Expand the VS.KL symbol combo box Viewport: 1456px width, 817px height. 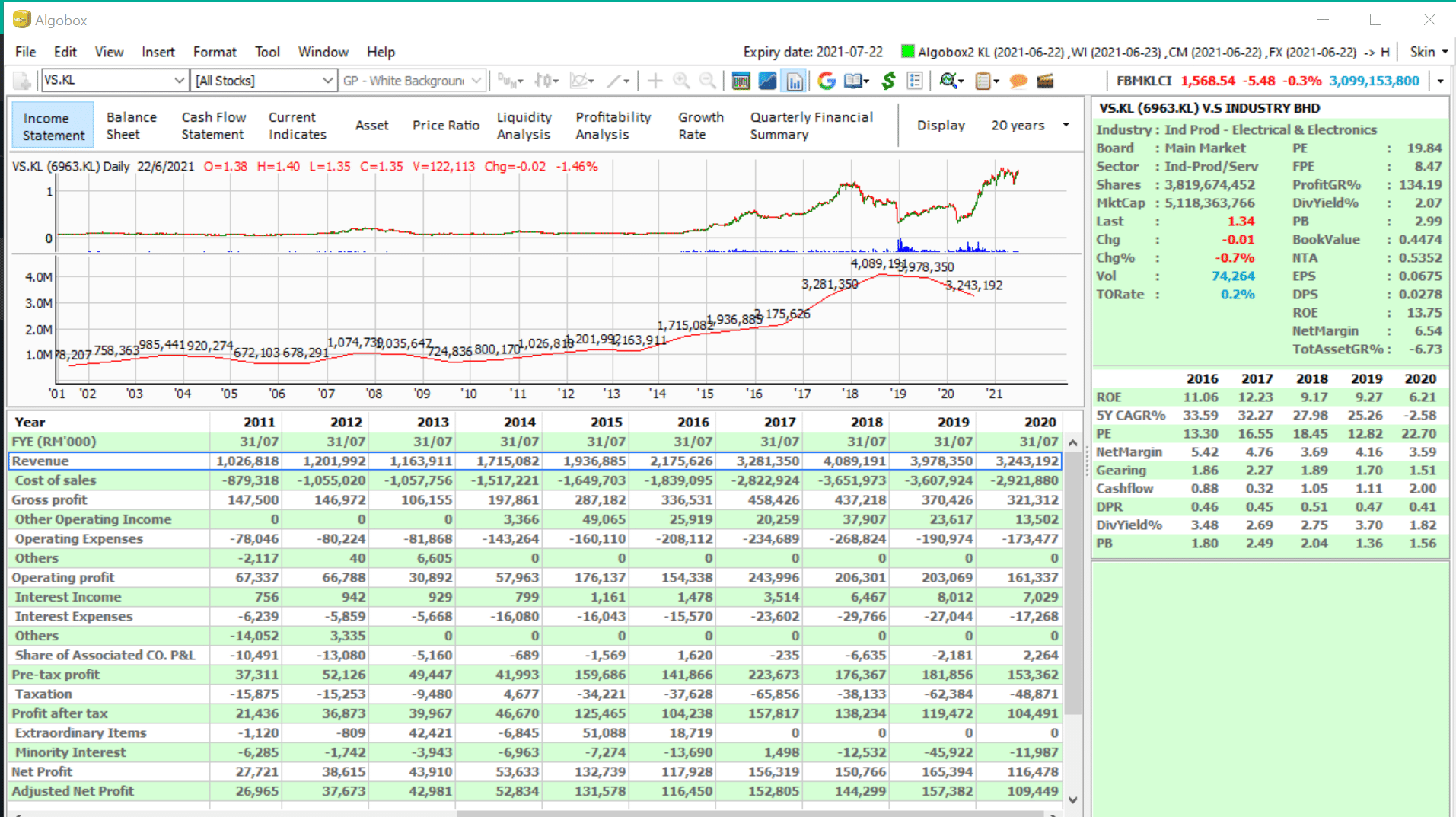tap(179, 80)
